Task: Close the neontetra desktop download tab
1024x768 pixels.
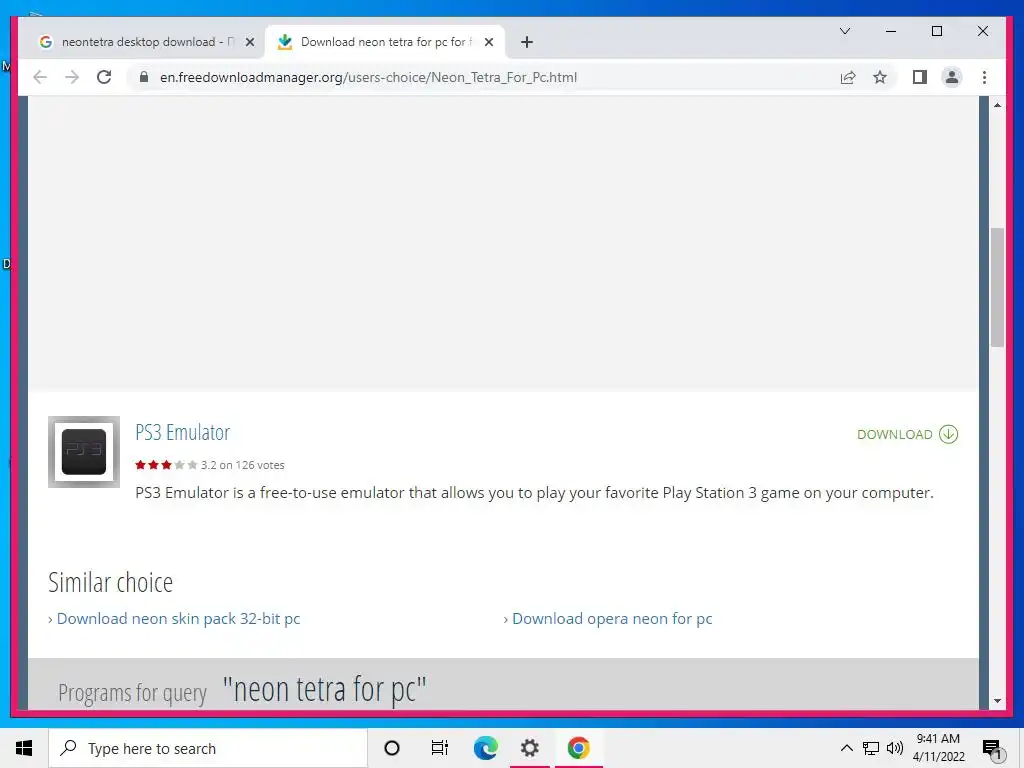Action: point(249,42)
